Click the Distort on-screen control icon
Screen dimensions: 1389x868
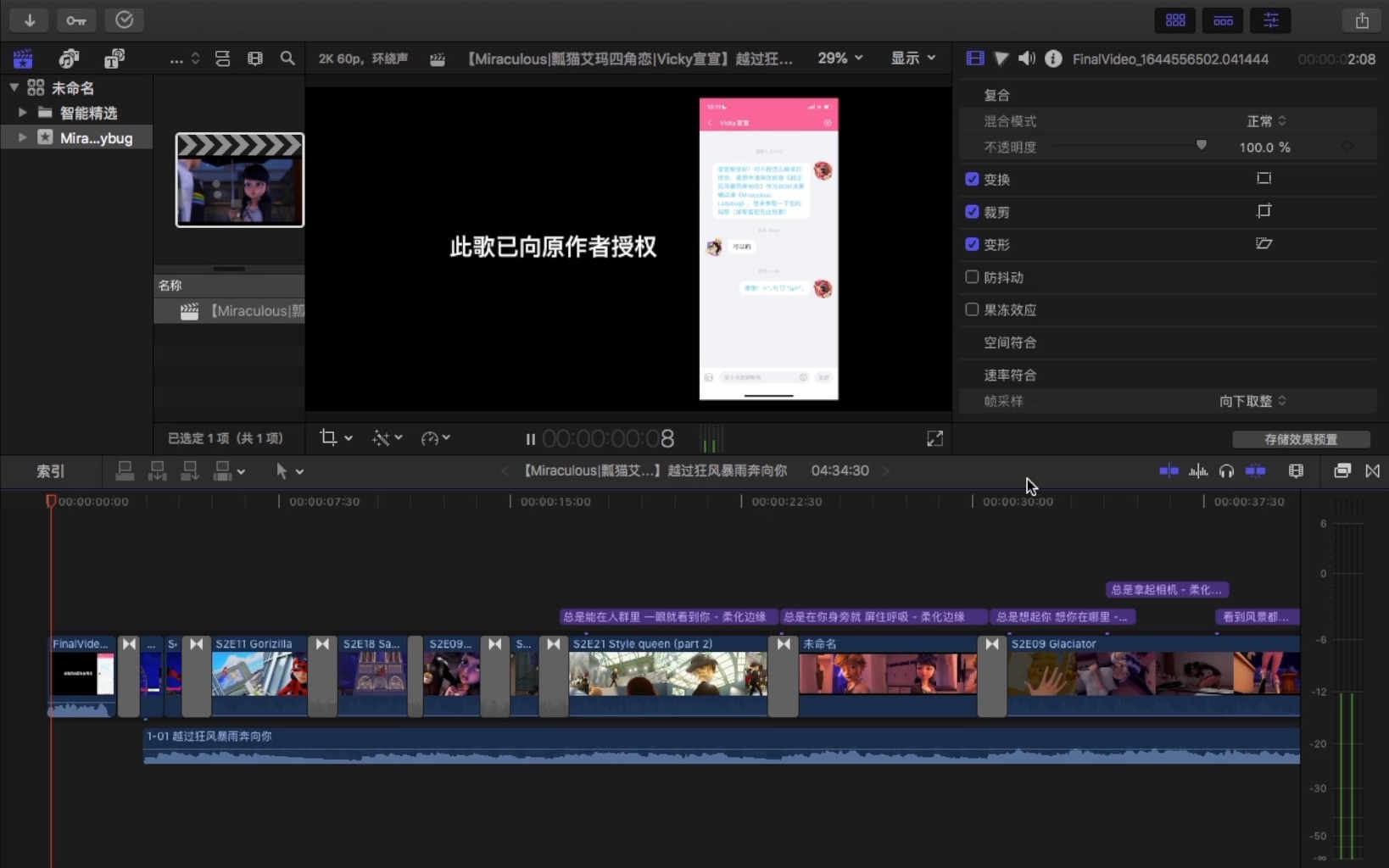(1263, 243)
